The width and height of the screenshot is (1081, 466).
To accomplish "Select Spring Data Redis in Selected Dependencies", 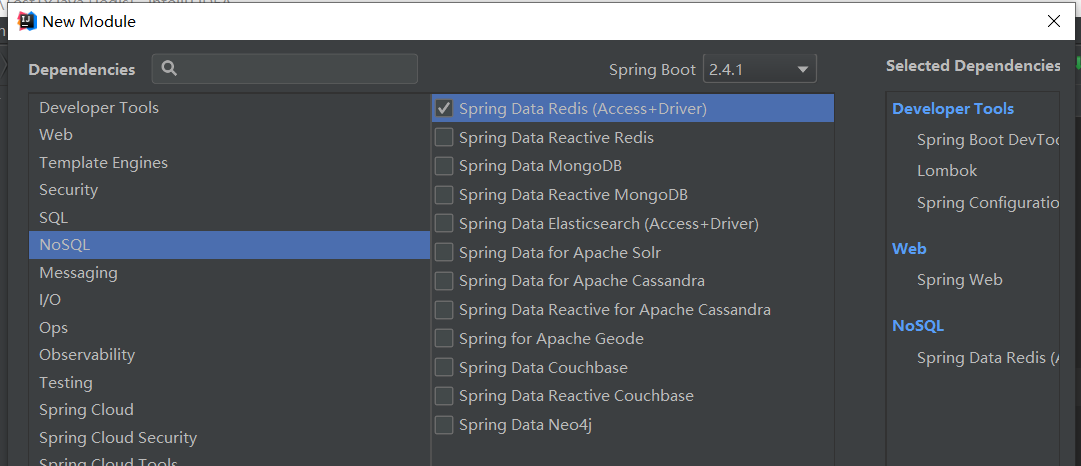I will pos(988,358).
